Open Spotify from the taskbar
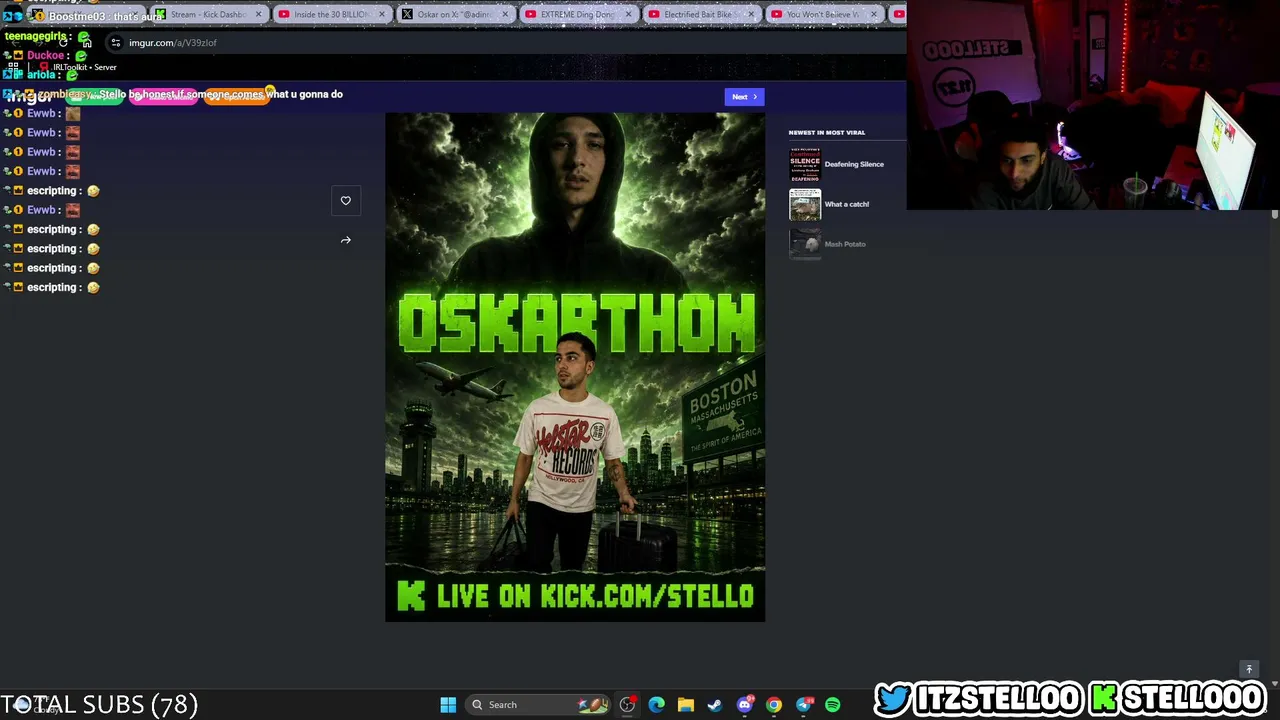 (832, 705)
